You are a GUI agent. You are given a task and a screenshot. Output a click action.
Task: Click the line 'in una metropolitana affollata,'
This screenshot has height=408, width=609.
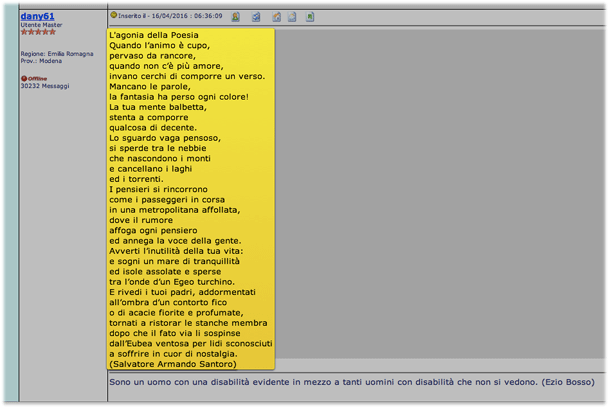click(175, 210)
